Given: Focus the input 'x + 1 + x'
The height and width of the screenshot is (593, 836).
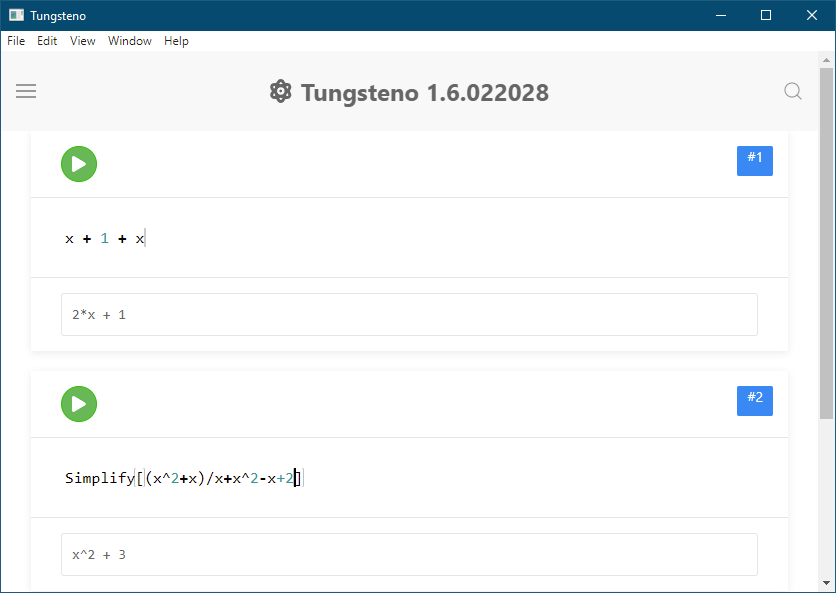Looking at the screenshot, I should tap(409, 238).
